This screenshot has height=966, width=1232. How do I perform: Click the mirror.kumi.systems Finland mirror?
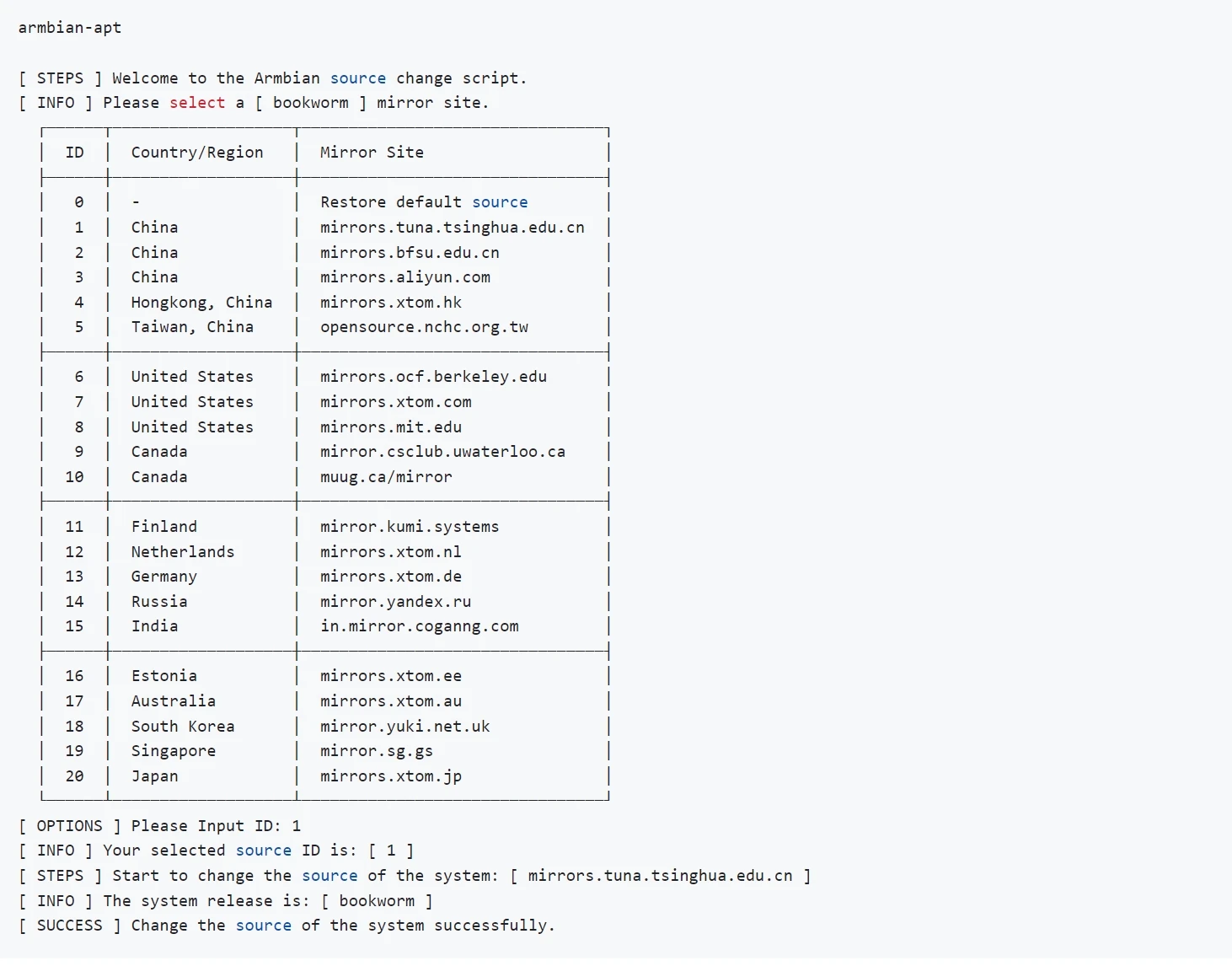pyautogui.click(x=410, y=527)
